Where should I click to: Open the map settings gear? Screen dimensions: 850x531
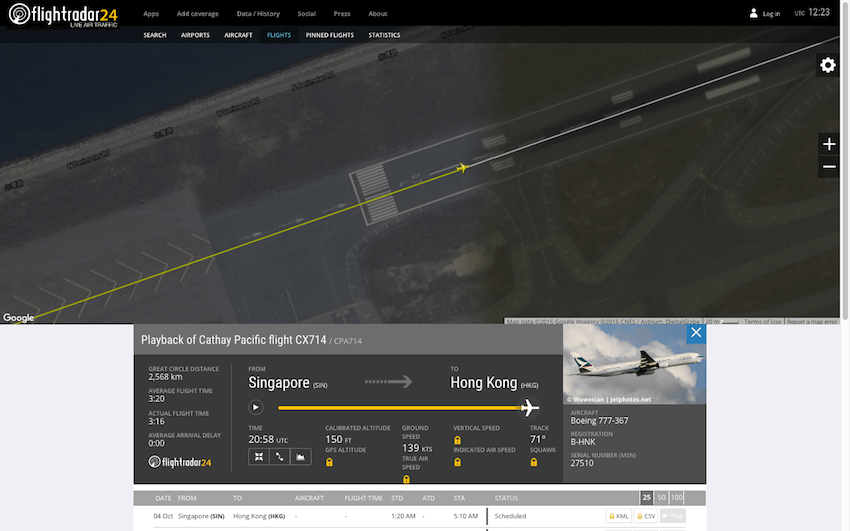click(828, 65)
